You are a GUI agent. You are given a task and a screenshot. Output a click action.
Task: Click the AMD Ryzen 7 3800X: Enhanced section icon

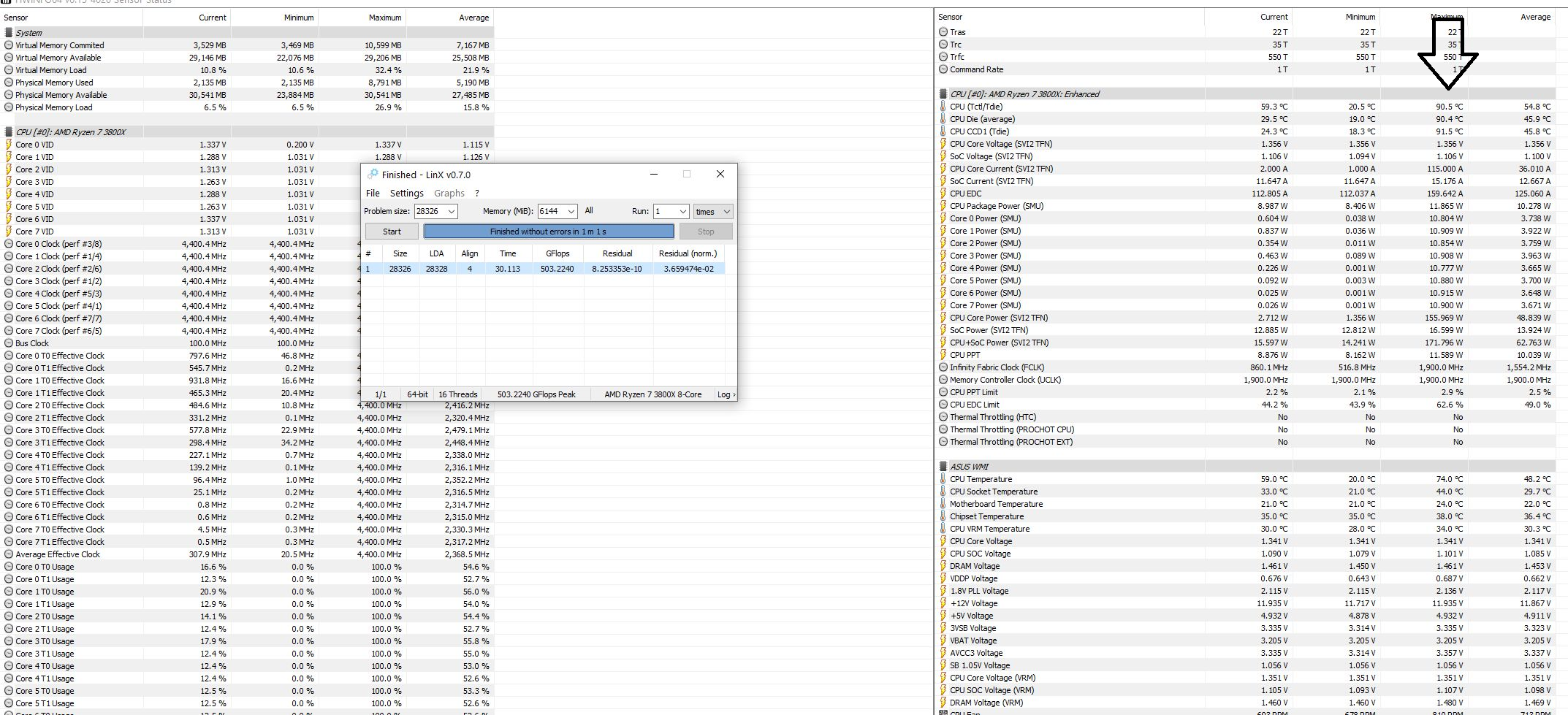tap(943, 94)
